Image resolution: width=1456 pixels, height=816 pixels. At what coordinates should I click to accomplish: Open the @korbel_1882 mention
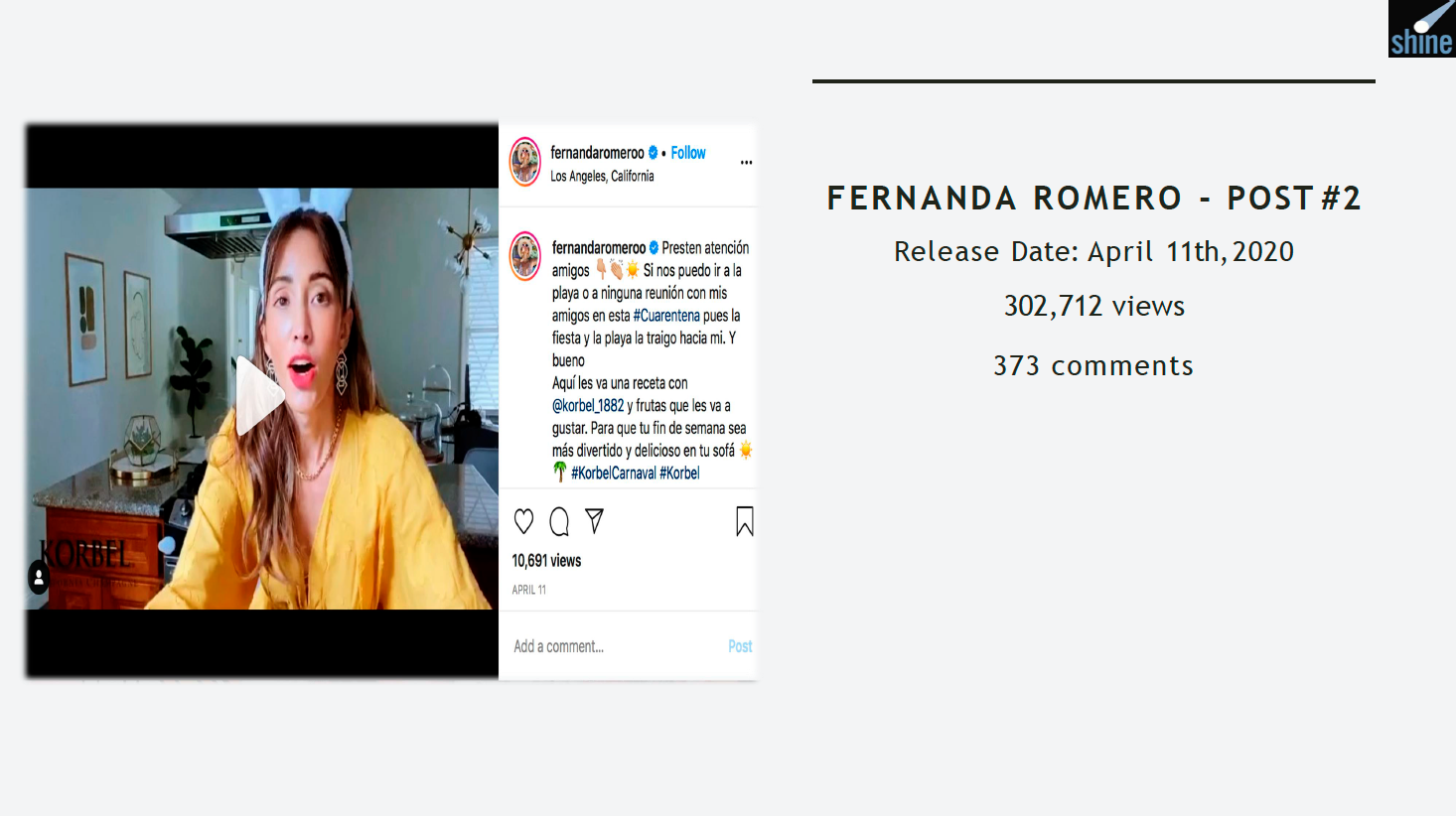click(588, 406)
